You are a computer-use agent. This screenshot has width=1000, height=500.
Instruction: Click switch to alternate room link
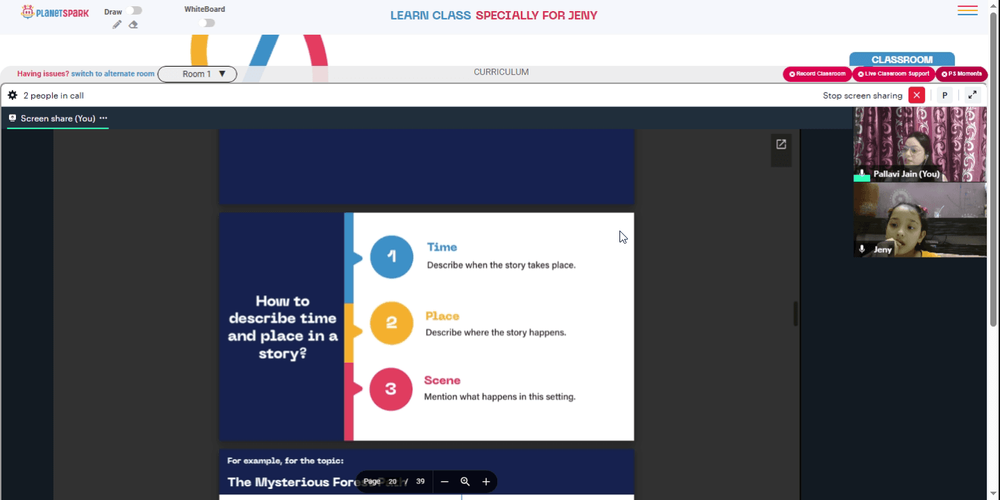coord(113,74)
